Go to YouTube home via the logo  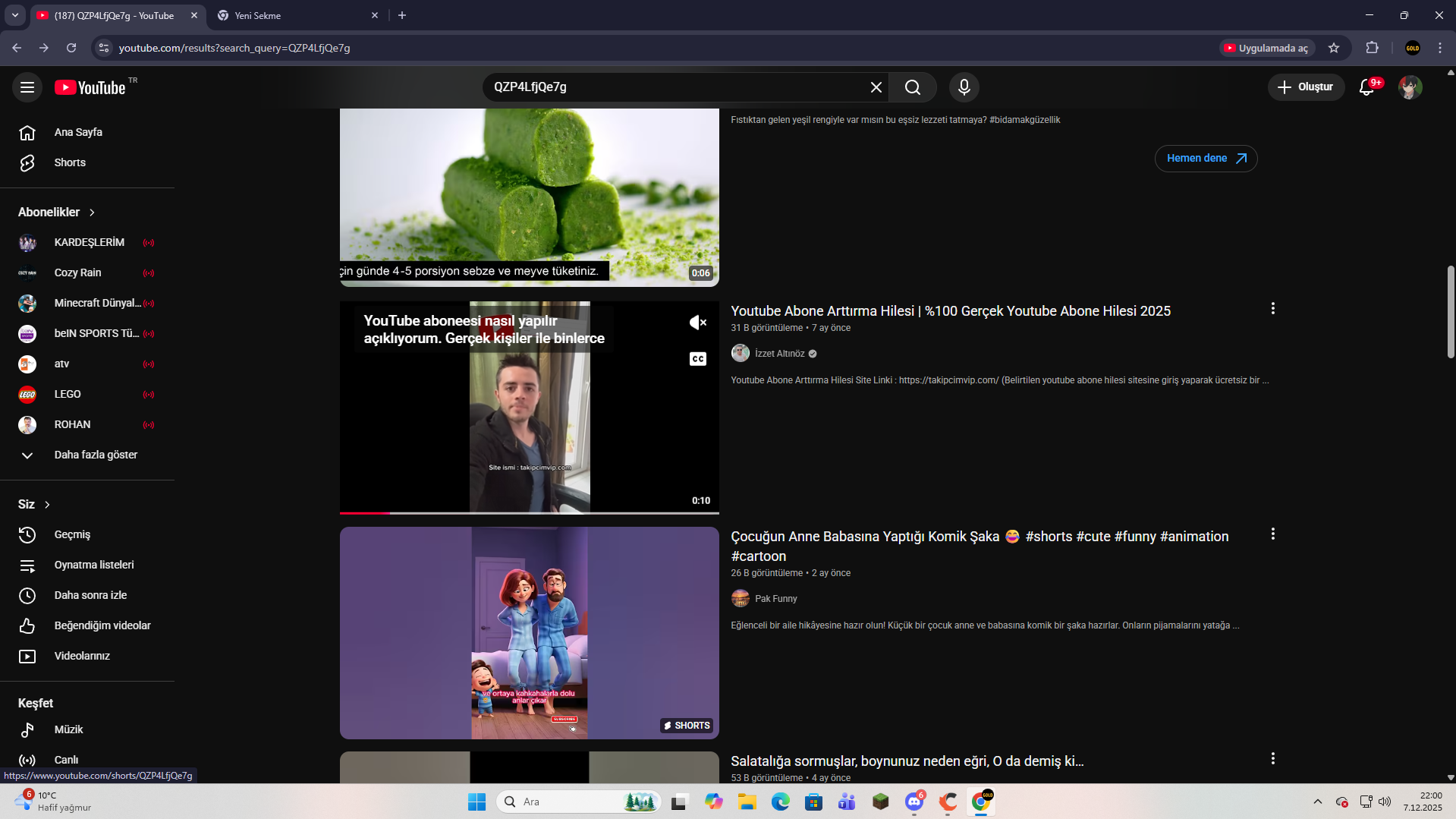pos(90,87)
